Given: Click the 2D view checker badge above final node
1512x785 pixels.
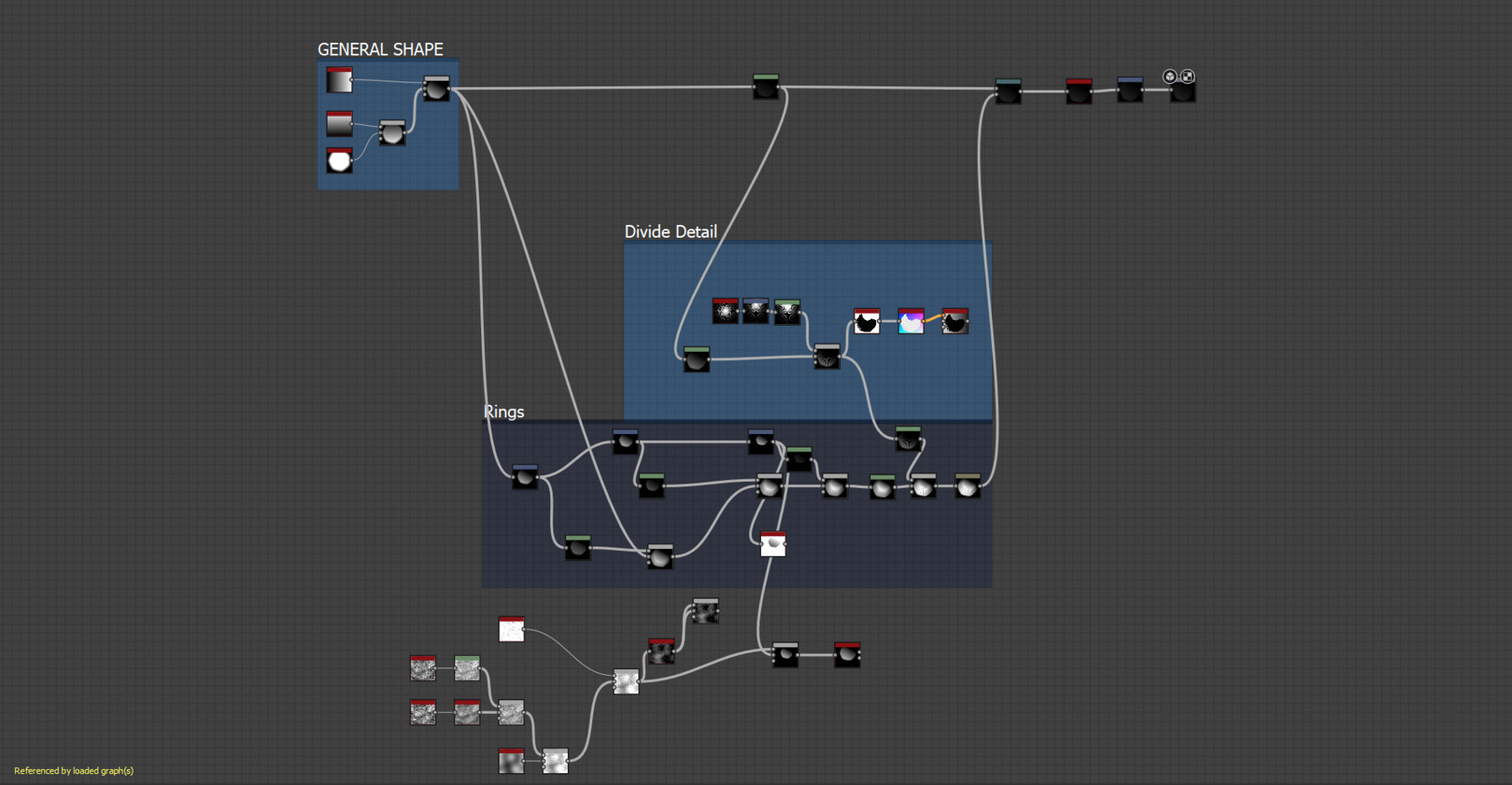Looking at the screenshot, I should [1187, 76].
